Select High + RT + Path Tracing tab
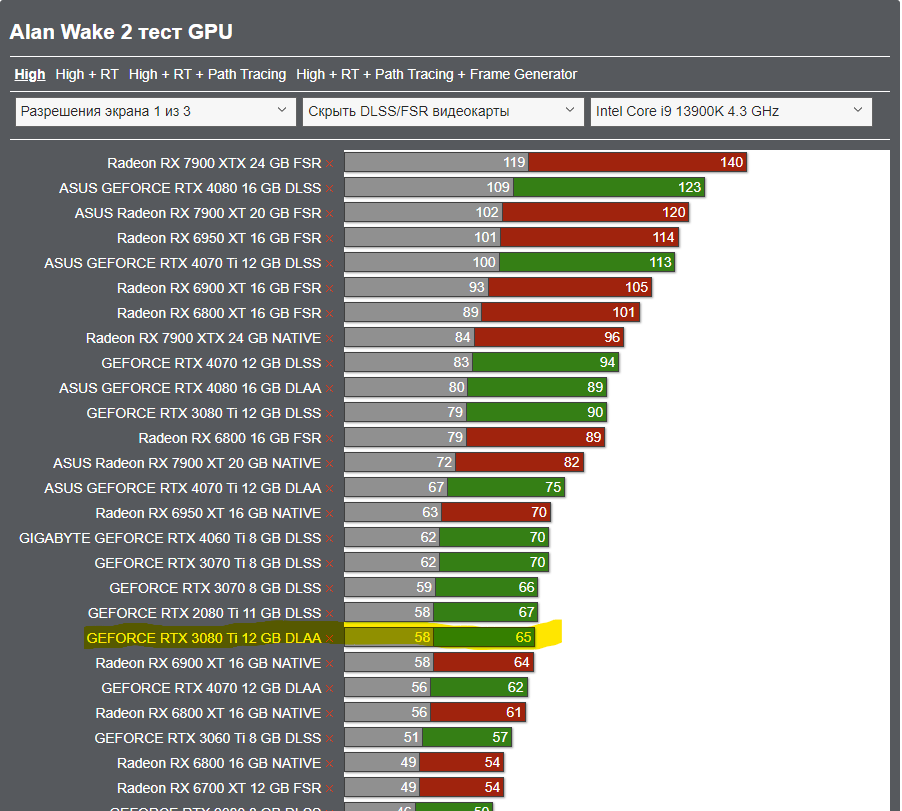Screen dimensions: 902x811 point(207,74)
